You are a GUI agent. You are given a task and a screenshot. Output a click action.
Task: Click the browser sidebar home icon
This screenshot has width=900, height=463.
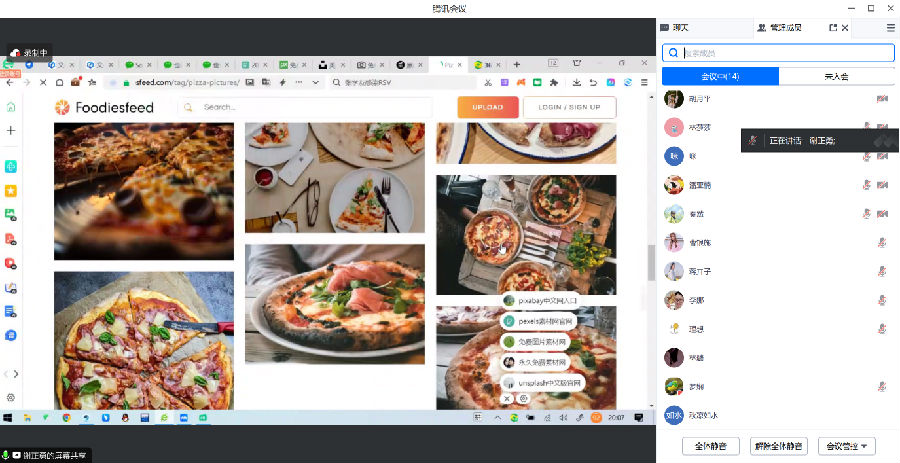11,106
